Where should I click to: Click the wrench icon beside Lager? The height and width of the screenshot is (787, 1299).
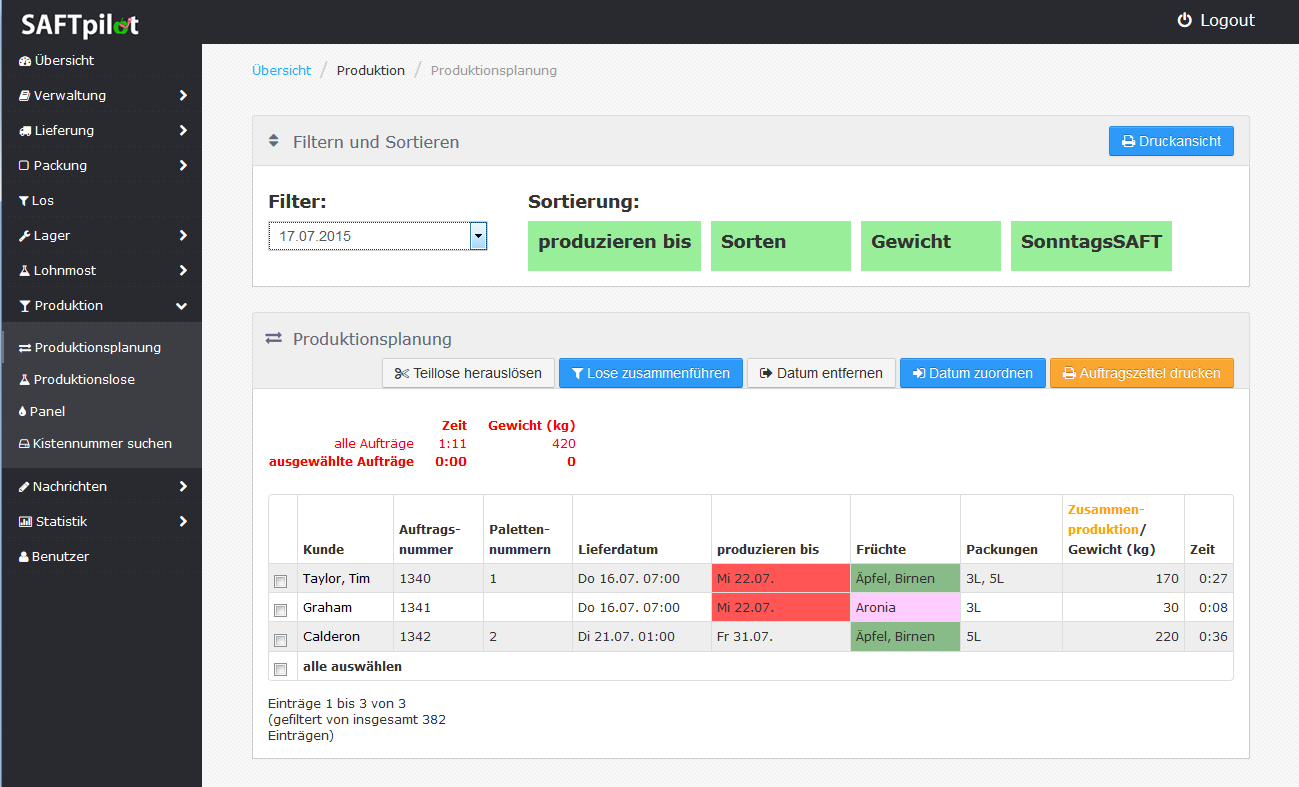point(25,236)
